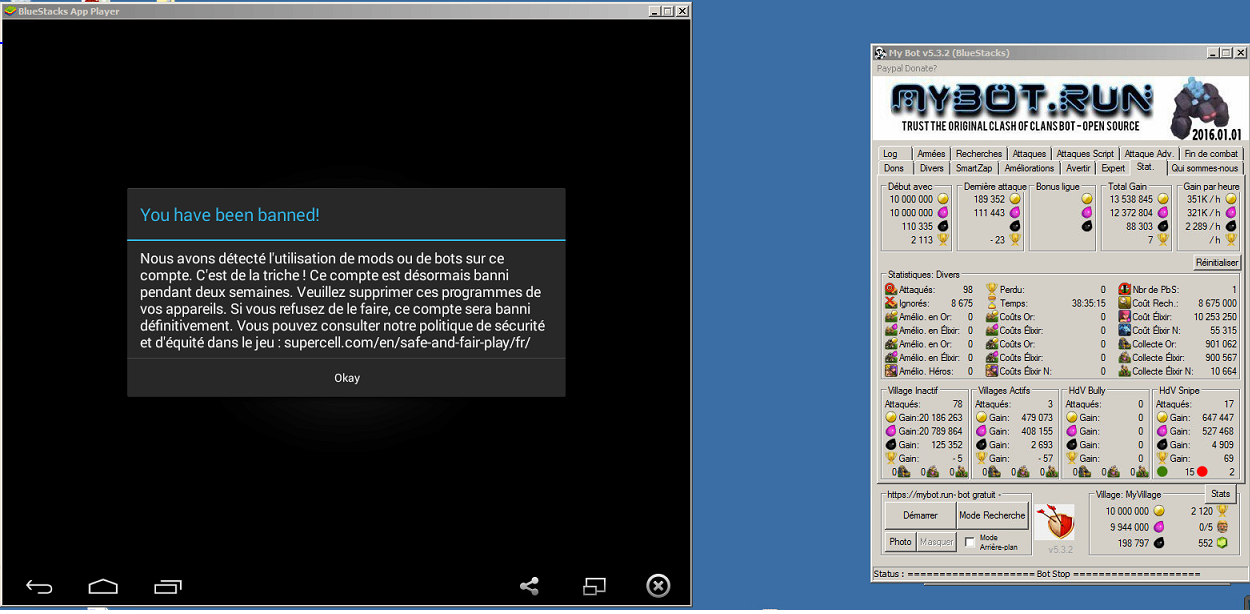Click the red circle in HdV Snipe
This screenshot has width=1250, height=614.
[1202, 472]
